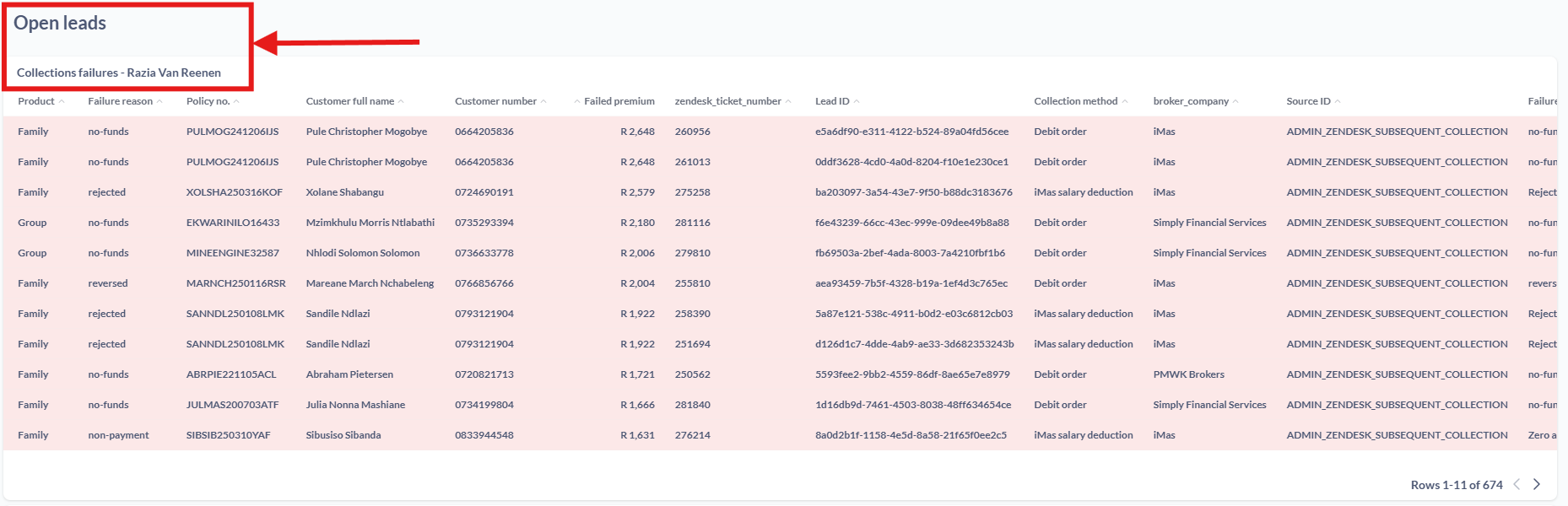Open the broker_company column header menu

[1191, 101]
